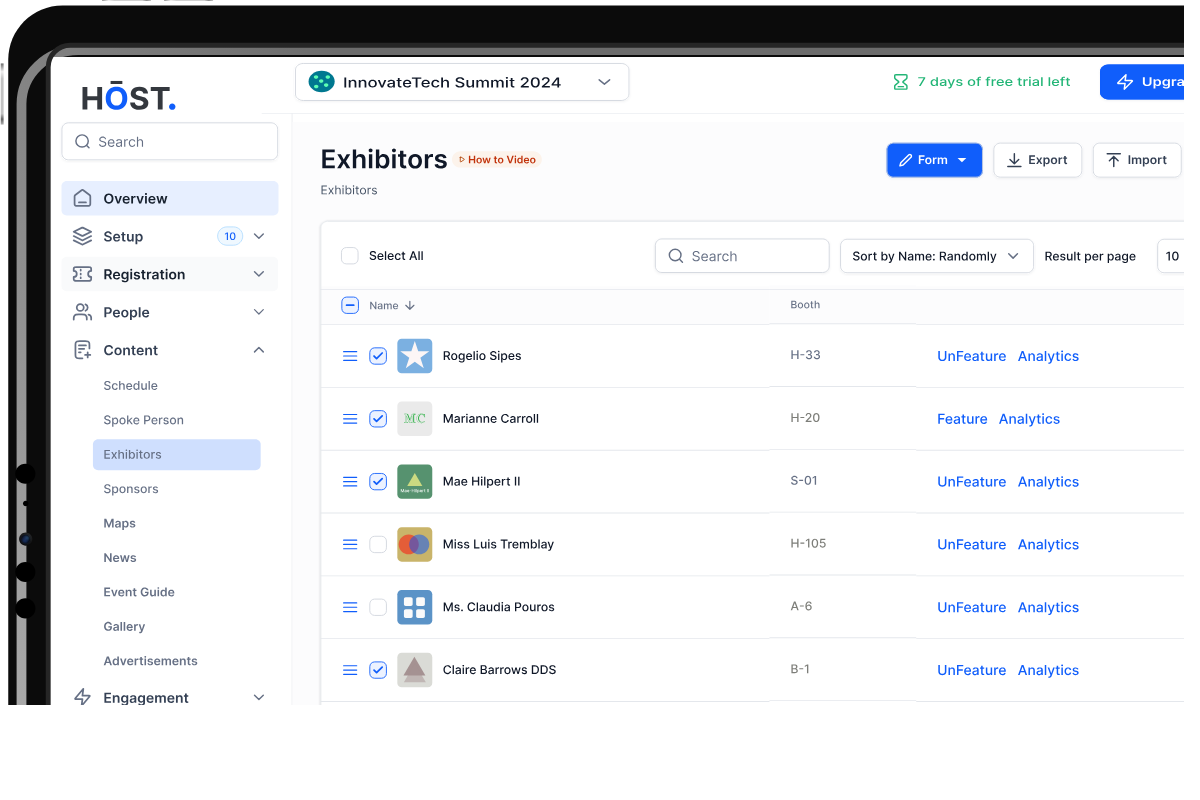Click the Engagement lightning icon
Image resolution: width=1200 pixels, height=800 pixels.
[83, 697]
